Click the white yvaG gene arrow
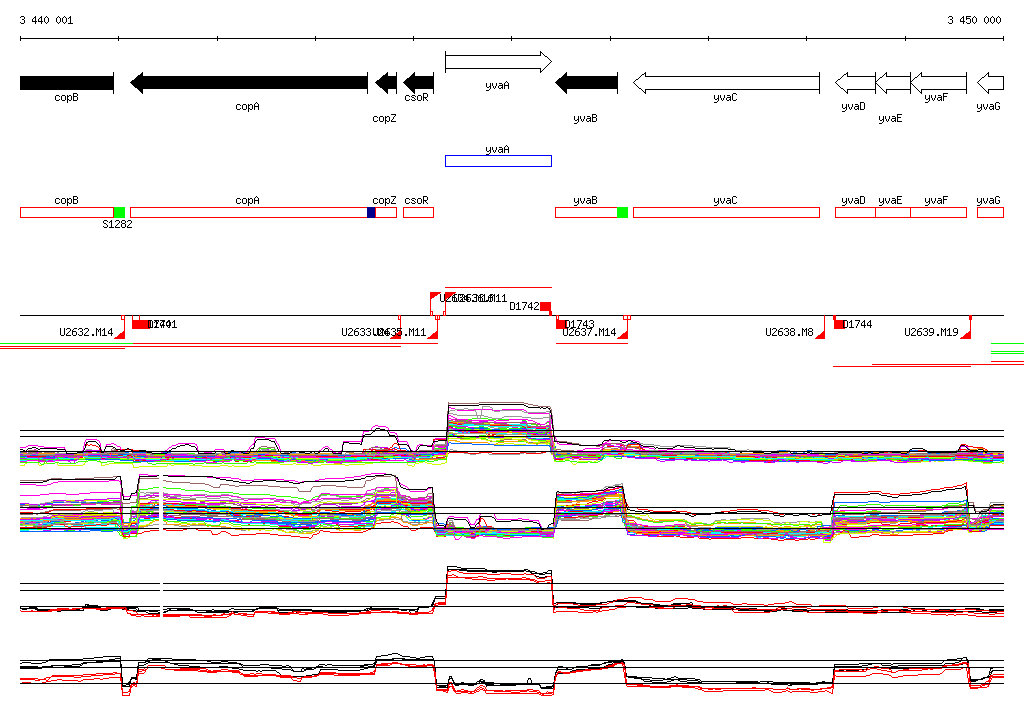Screen dimensions: 1024x714 coord(990,83)
